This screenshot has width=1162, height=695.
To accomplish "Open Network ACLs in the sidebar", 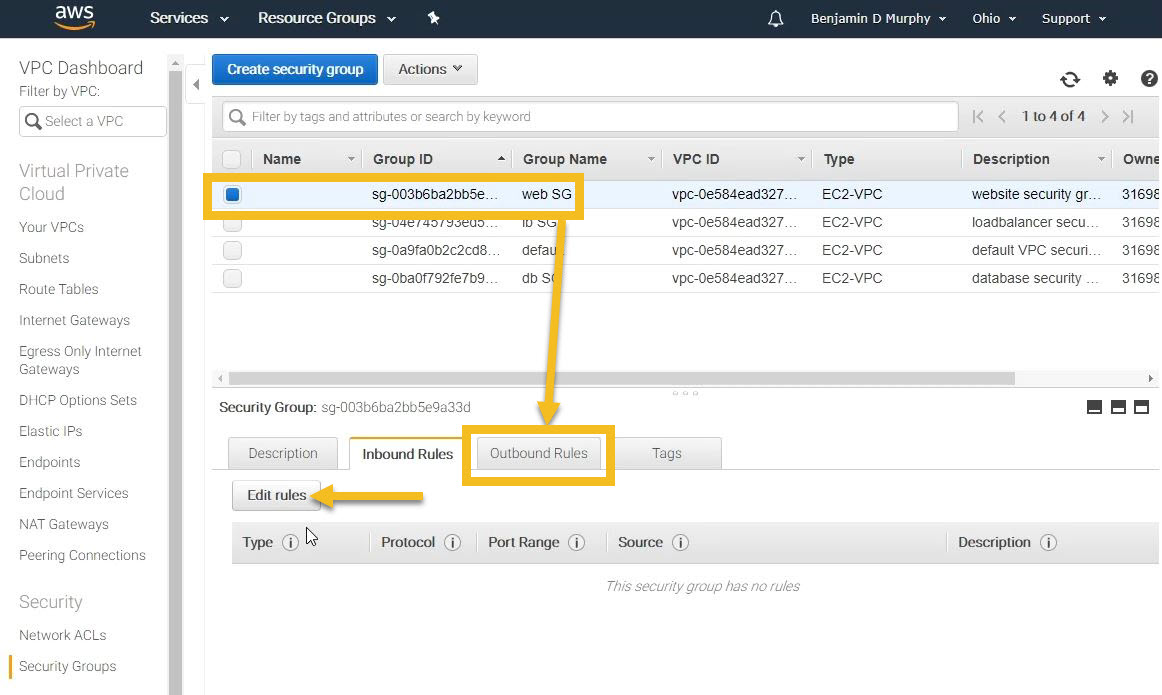I will point(62,636).
